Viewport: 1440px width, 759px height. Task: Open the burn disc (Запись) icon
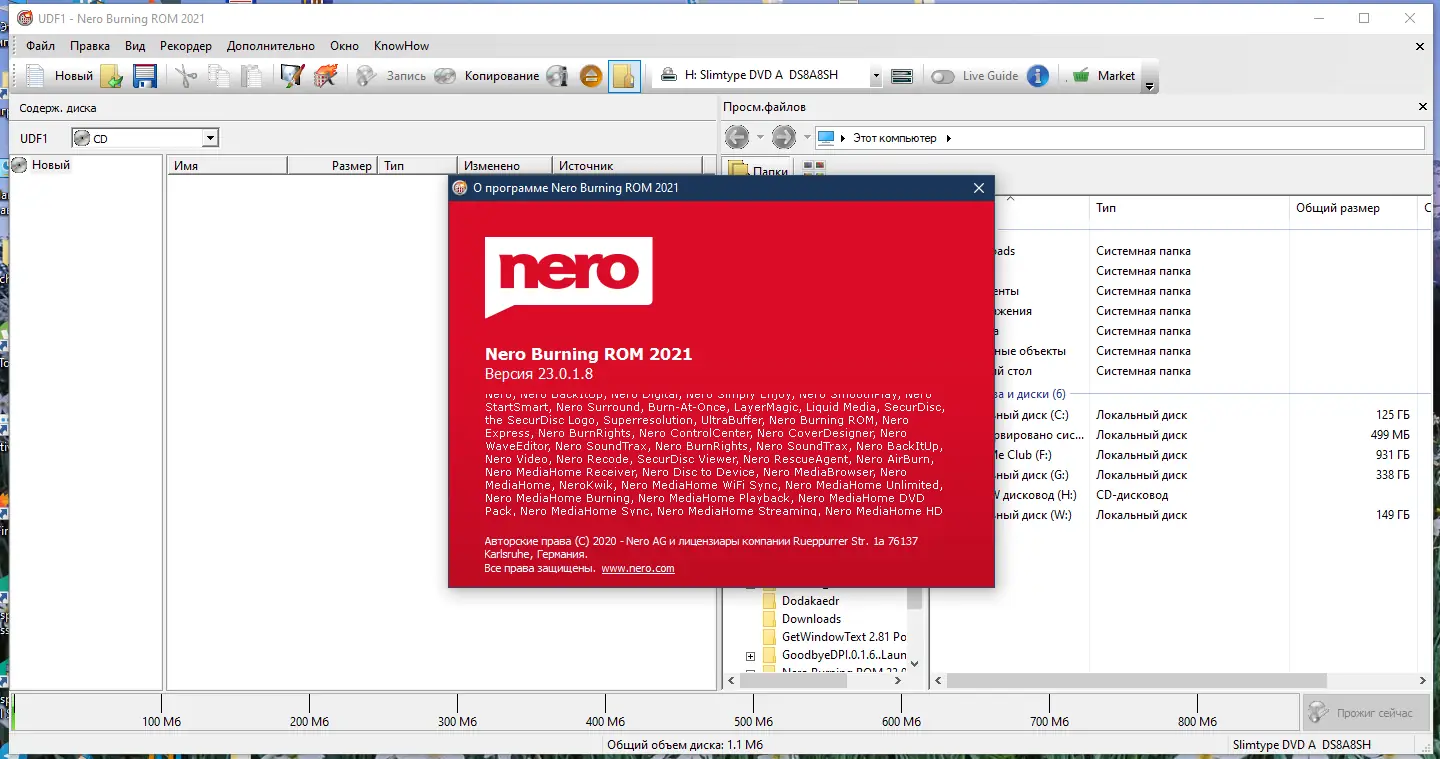[x=368, y=75]
